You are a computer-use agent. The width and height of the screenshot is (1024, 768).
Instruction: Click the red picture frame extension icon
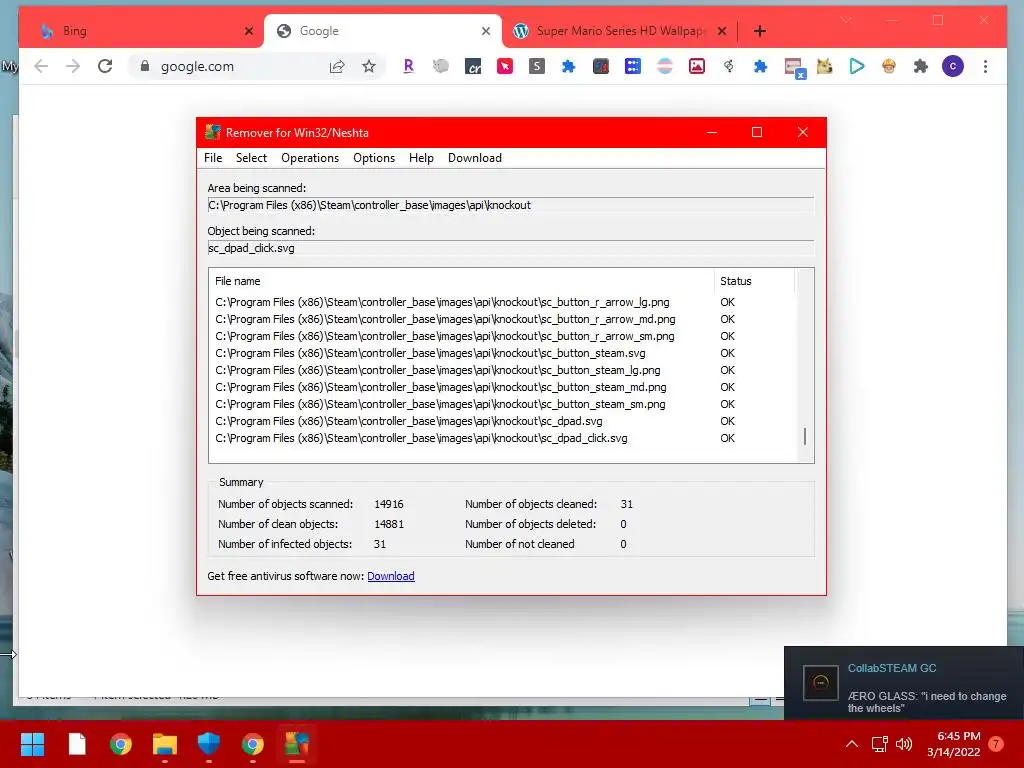pos(697,66)
